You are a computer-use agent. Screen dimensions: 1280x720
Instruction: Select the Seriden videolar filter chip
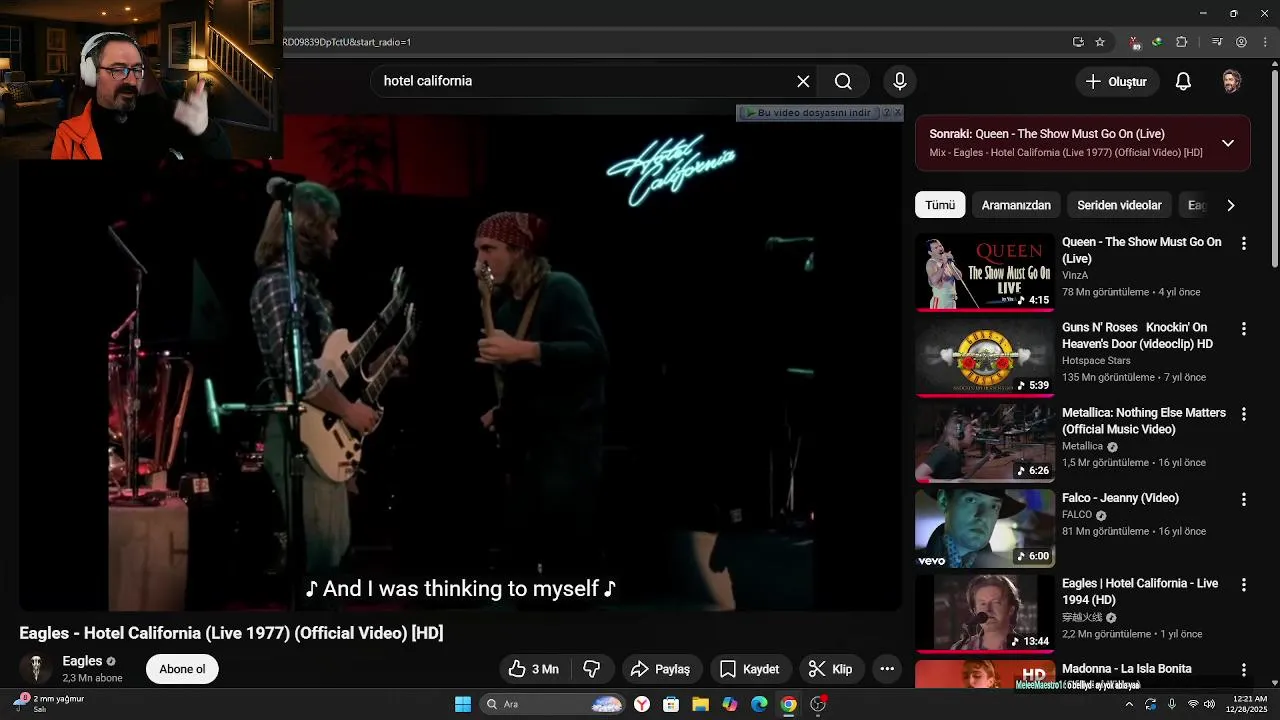tap(1119, 205)
